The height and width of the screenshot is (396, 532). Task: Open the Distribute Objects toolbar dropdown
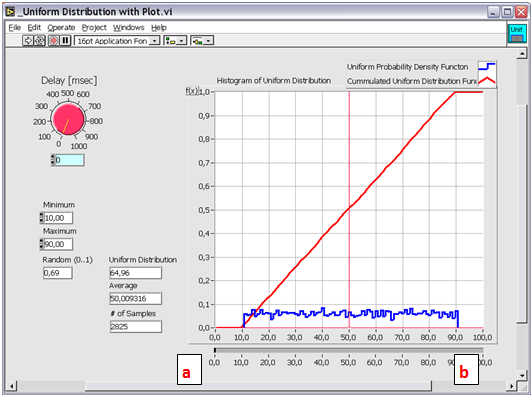pyautogui.click(x=202, y=41)
